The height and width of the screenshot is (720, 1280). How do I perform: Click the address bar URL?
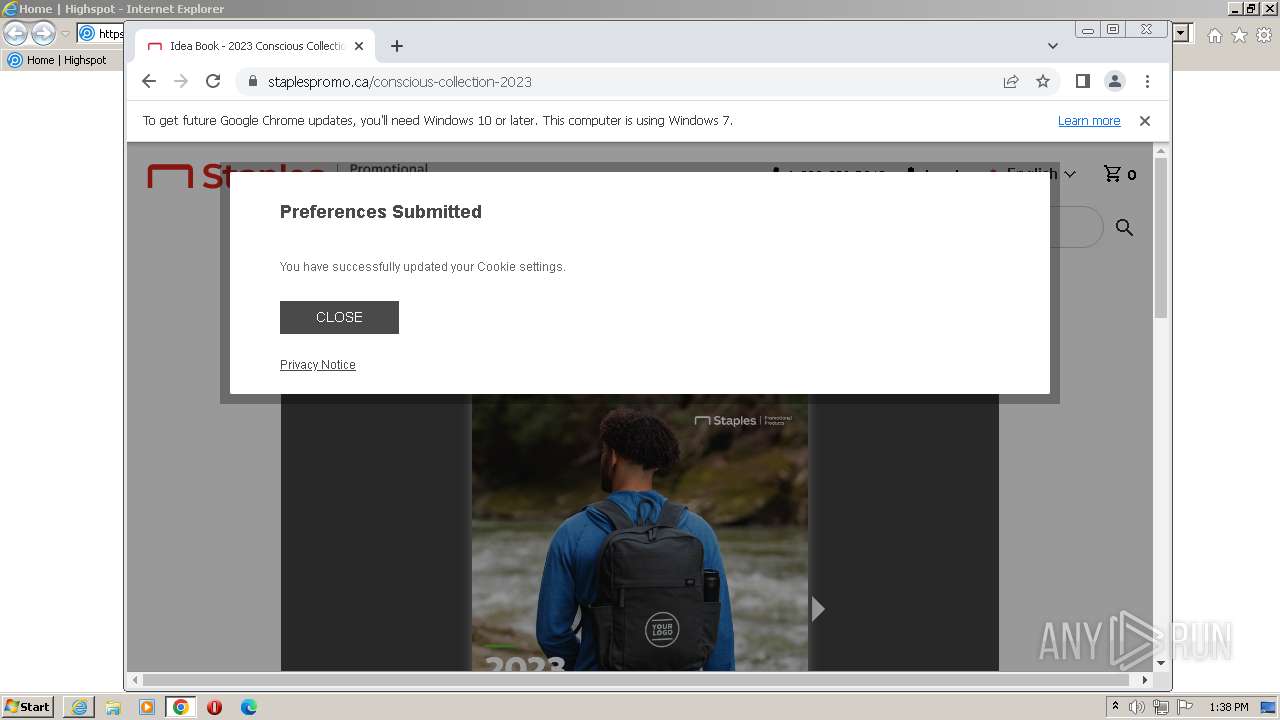pyautogui.click(x=400, y=82)
